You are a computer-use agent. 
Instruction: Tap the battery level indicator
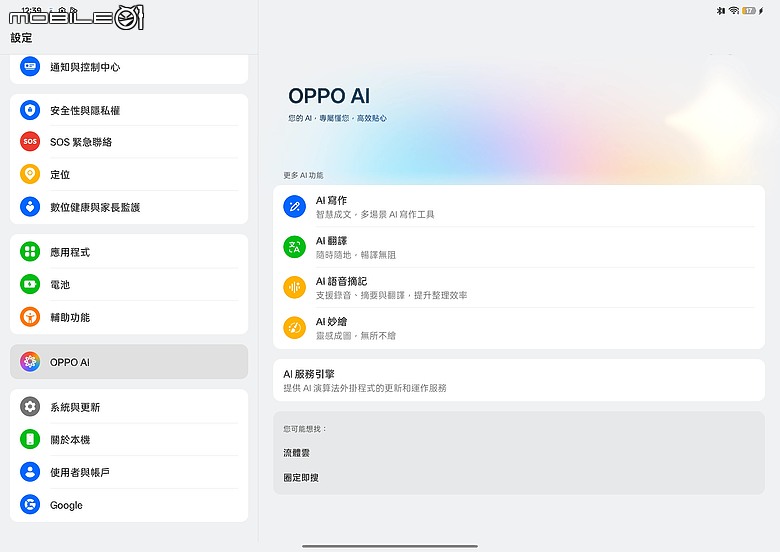pyautogui.click(x=749, y=10)
